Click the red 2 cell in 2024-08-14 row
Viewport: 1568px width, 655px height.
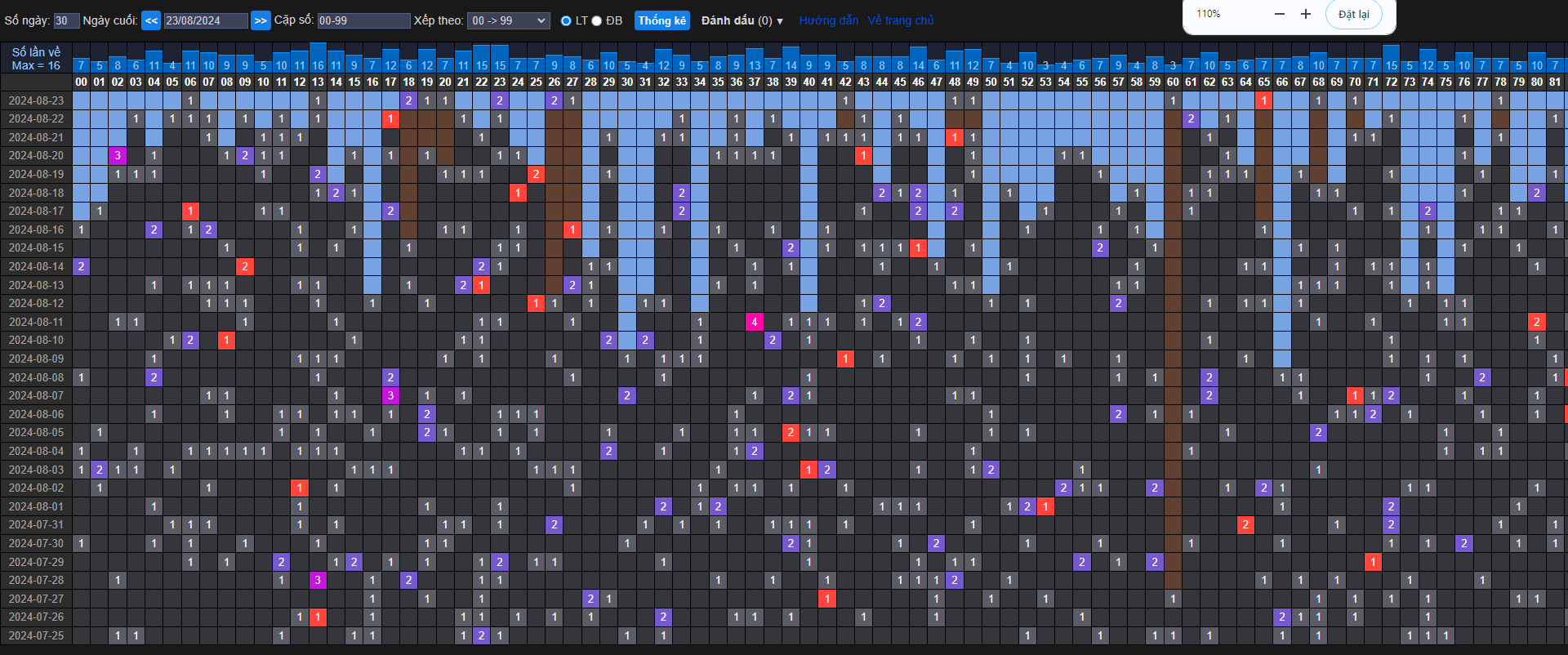click(245, 266)
